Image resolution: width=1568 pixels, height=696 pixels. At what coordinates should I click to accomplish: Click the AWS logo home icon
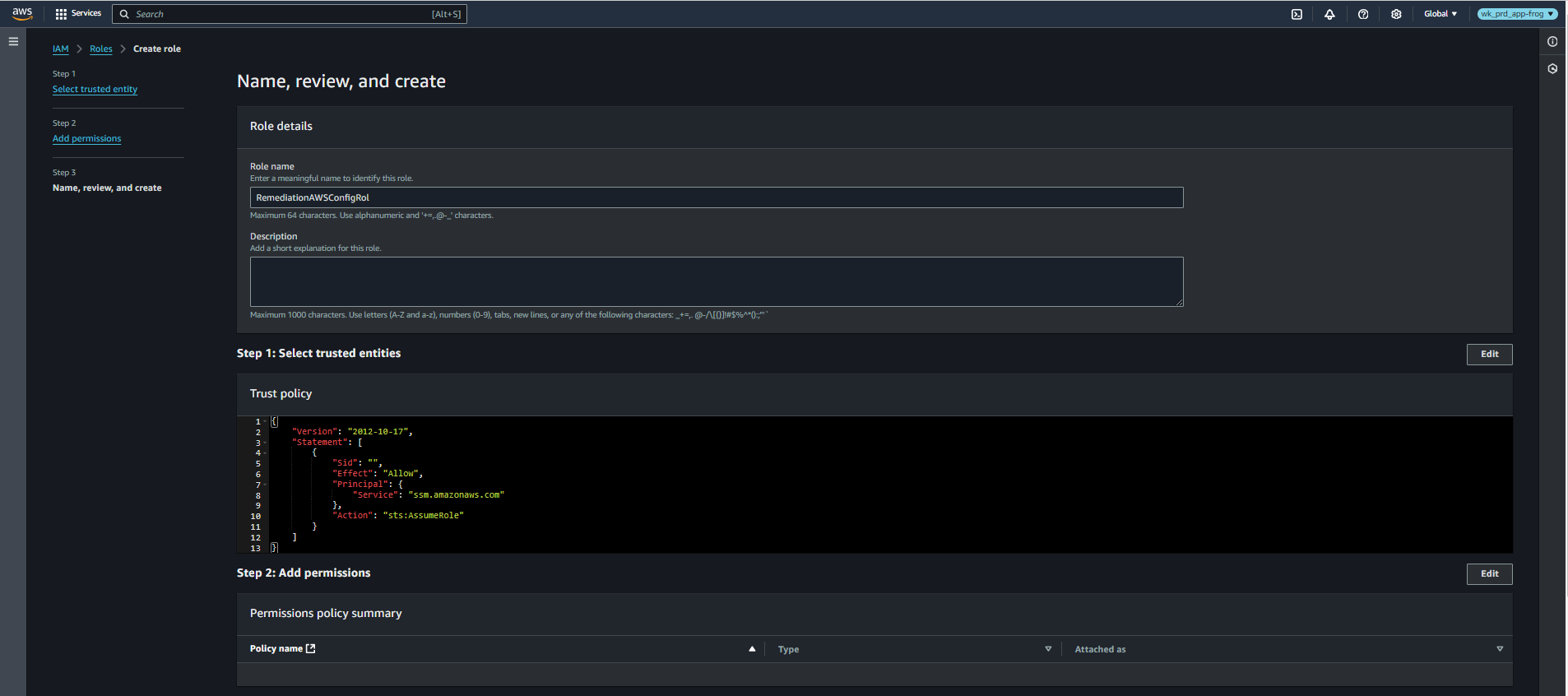point(22,13)
